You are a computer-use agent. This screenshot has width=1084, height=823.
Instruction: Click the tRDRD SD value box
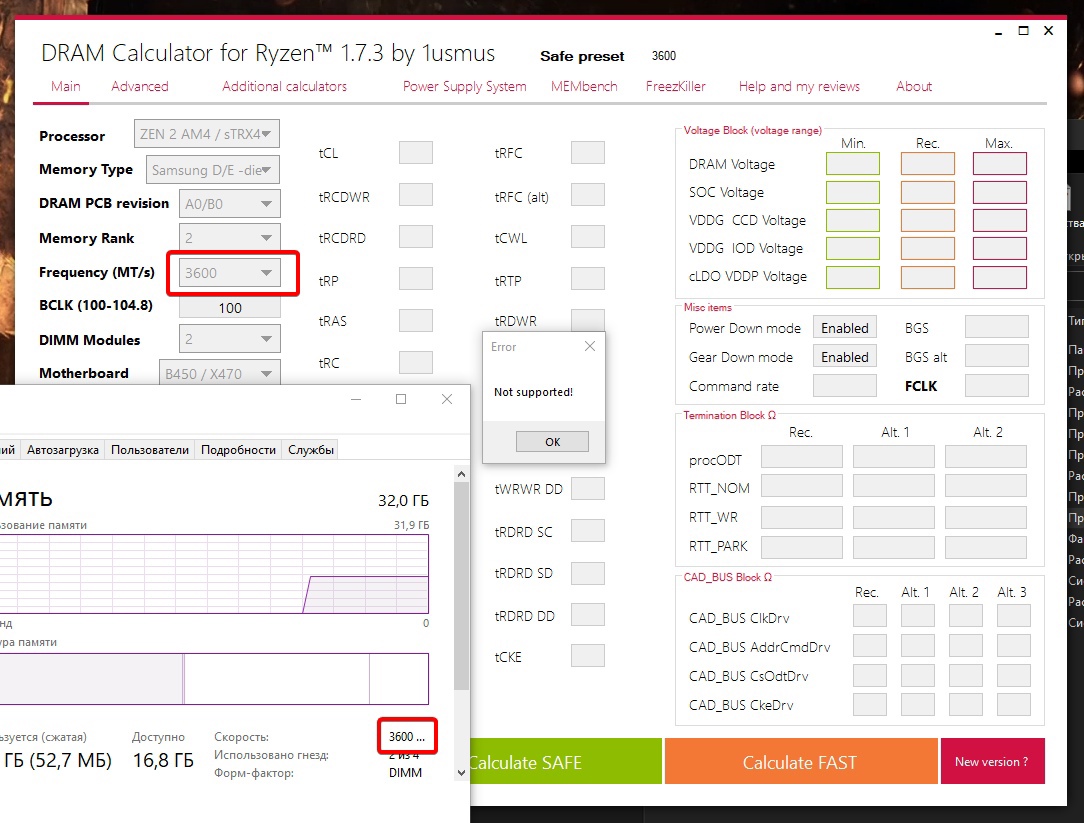click(588, 573)
